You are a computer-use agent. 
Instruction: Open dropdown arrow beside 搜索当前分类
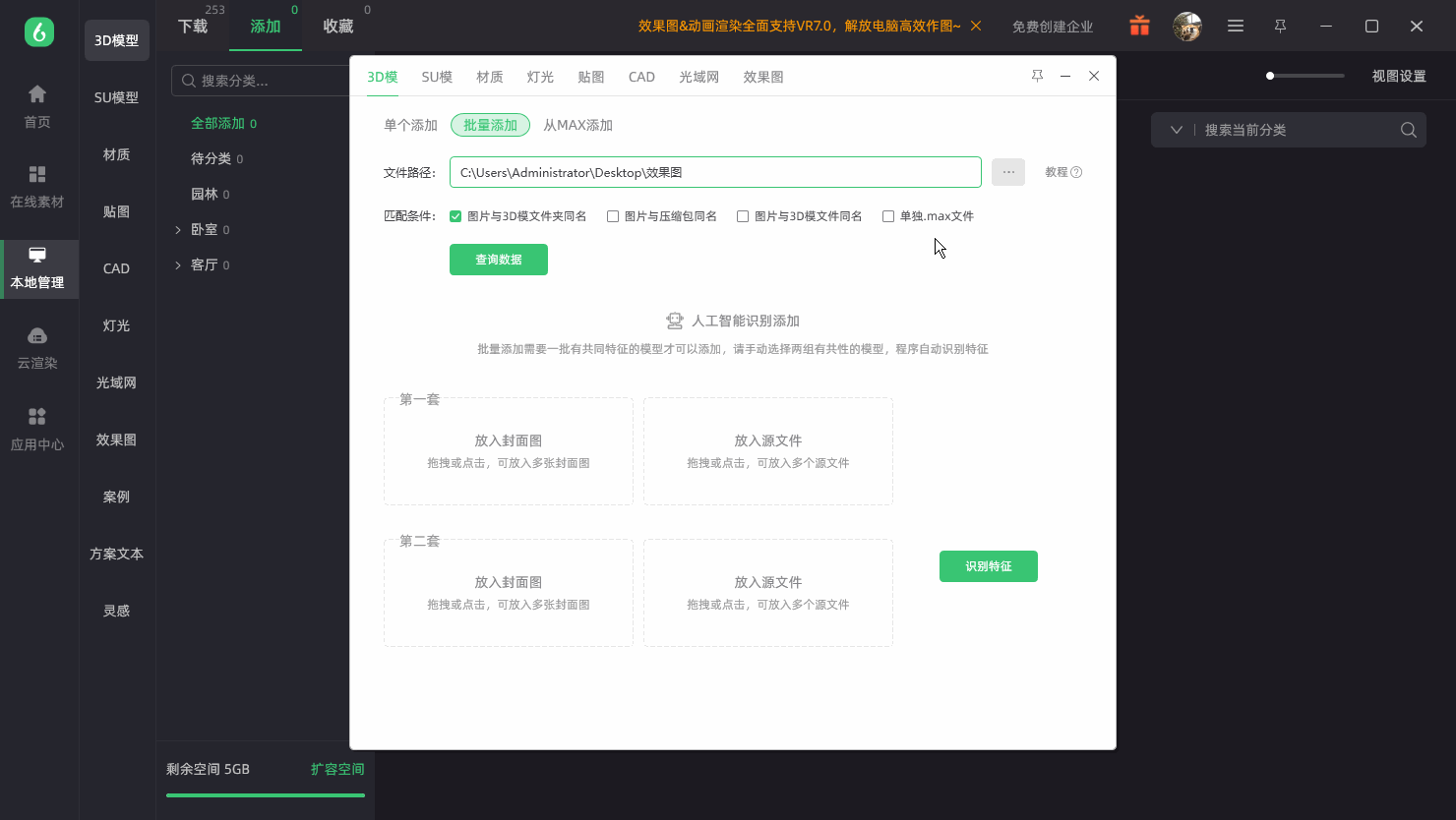(x=1176, y=130)
